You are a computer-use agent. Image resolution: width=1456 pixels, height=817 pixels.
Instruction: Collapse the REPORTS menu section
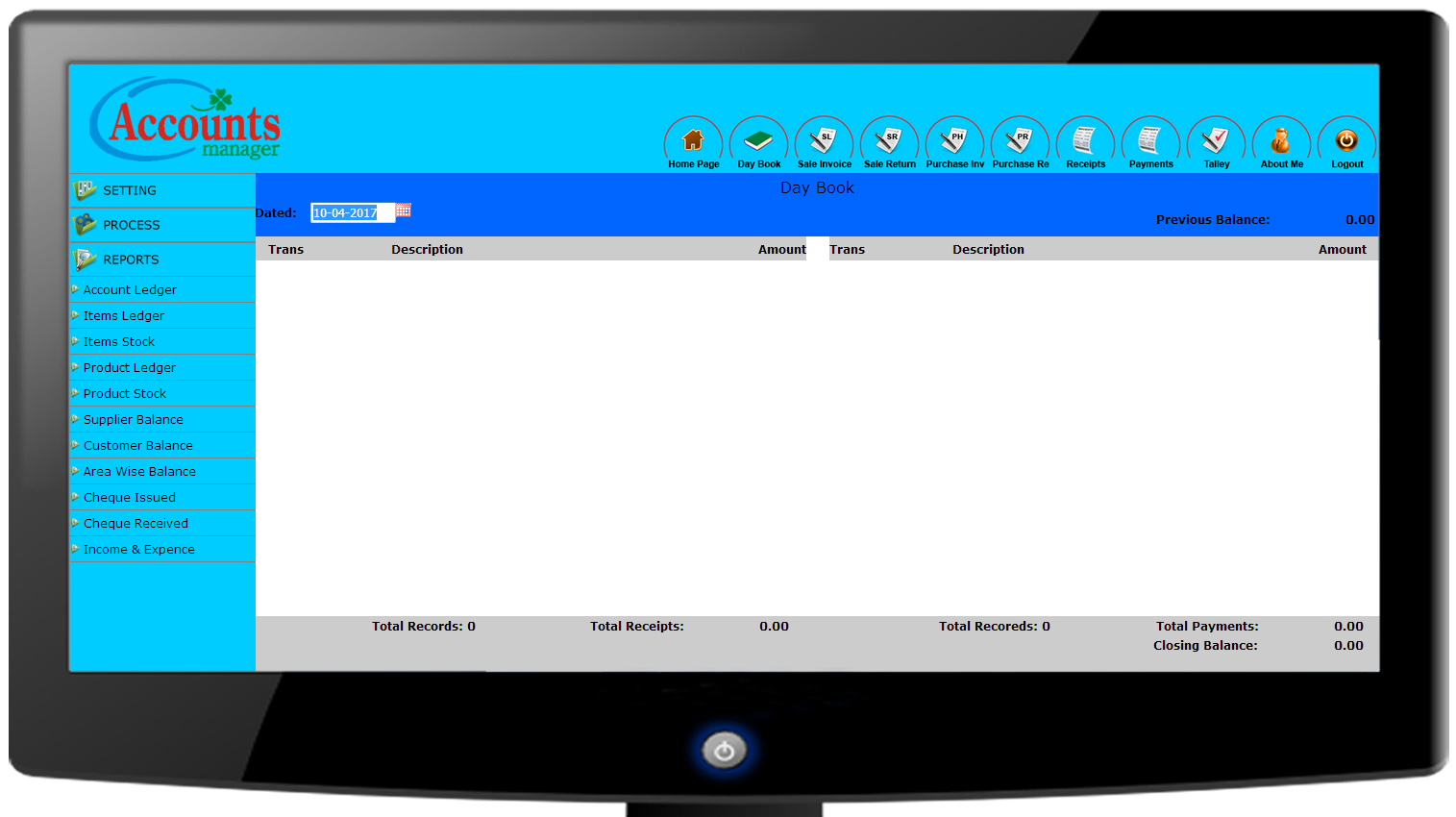tap(131, 260)
